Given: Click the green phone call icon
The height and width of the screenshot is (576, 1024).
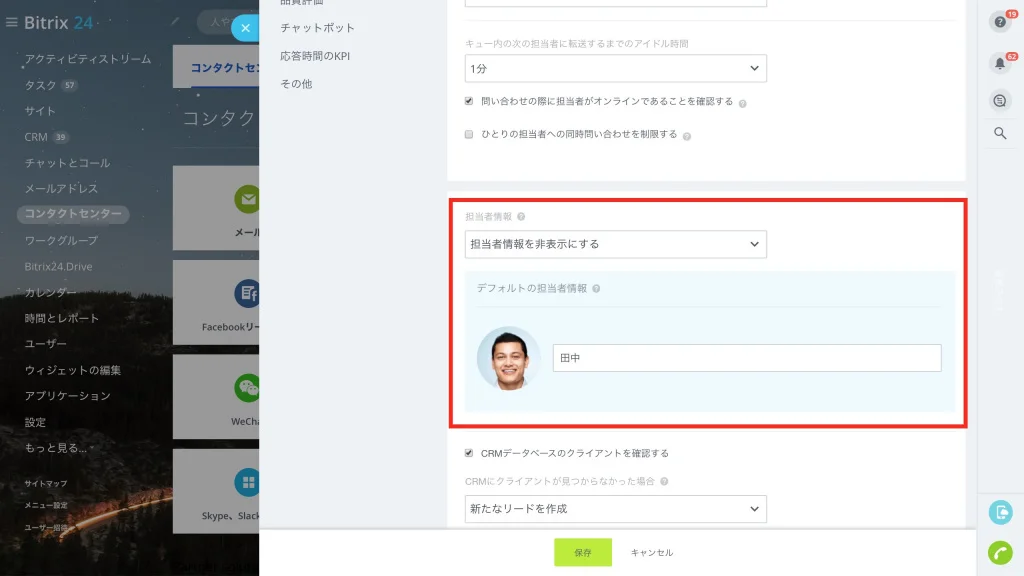Looking at the screenshot, I should click(x=1000, y=552).
